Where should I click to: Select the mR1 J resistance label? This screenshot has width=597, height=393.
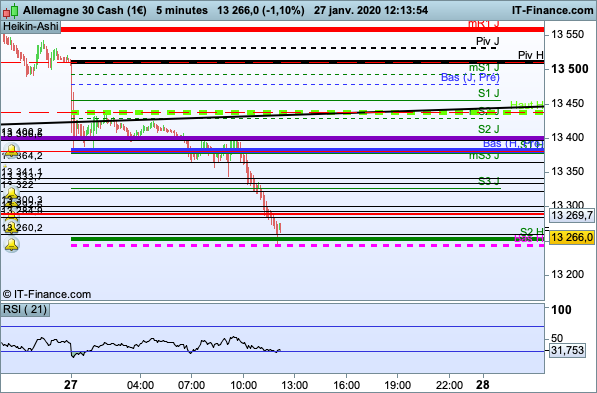pyautogui.click(x=484, y=24)
